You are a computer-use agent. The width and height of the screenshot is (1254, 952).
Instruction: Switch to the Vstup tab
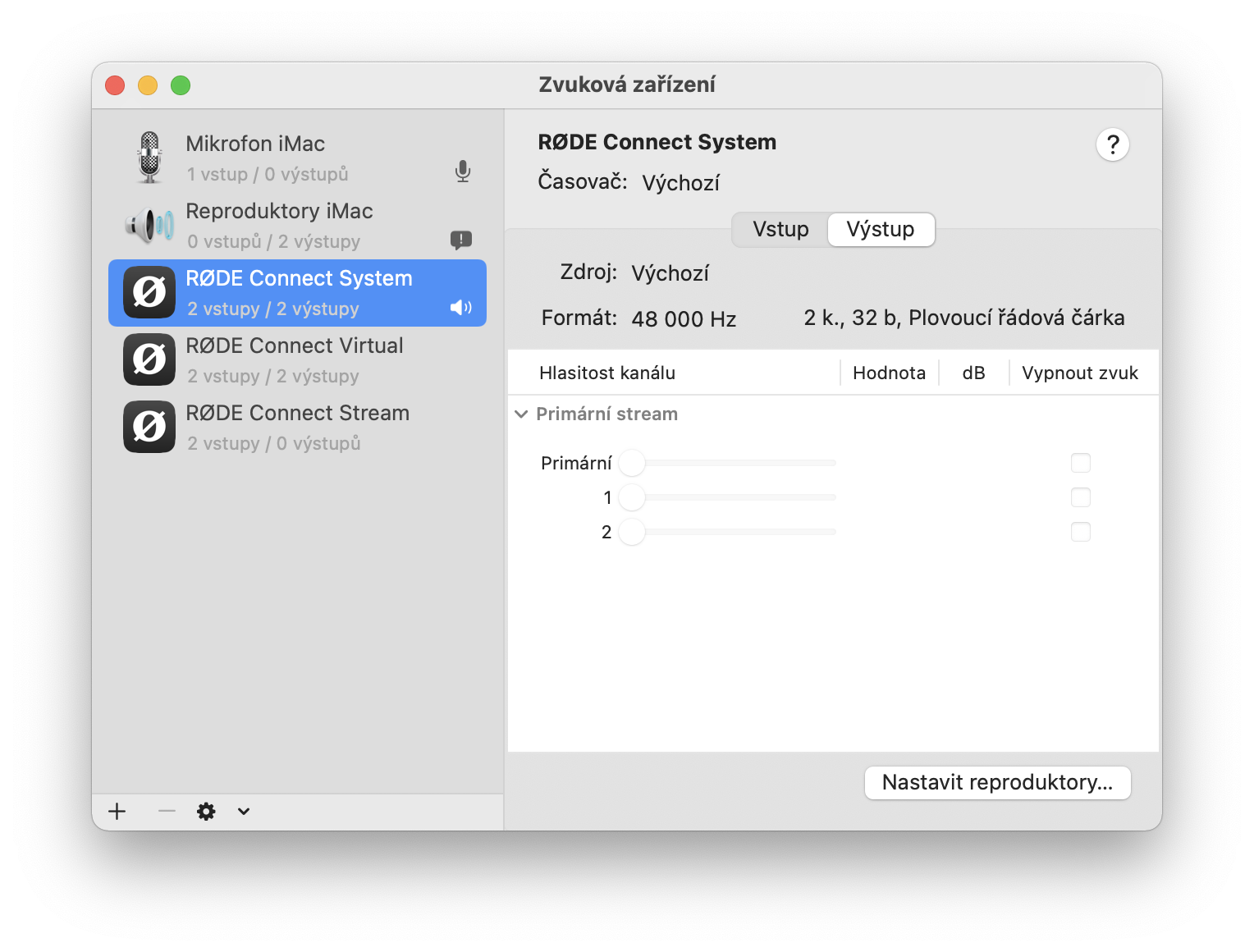pos(780,230)
